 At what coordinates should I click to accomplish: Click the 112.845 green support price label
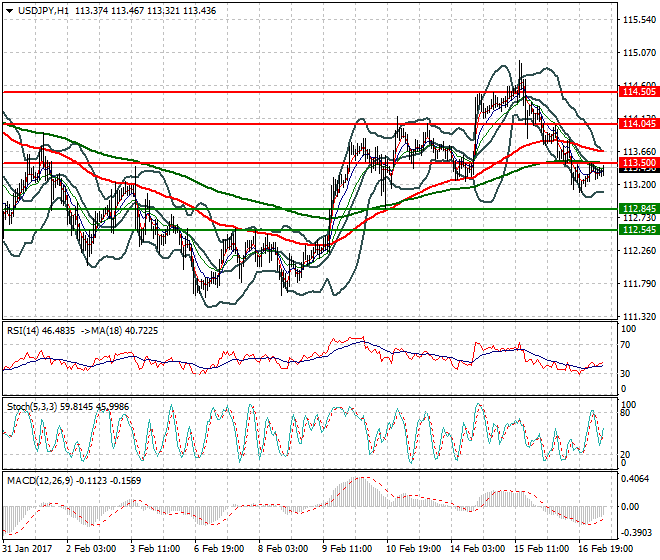tap(639, 209)
